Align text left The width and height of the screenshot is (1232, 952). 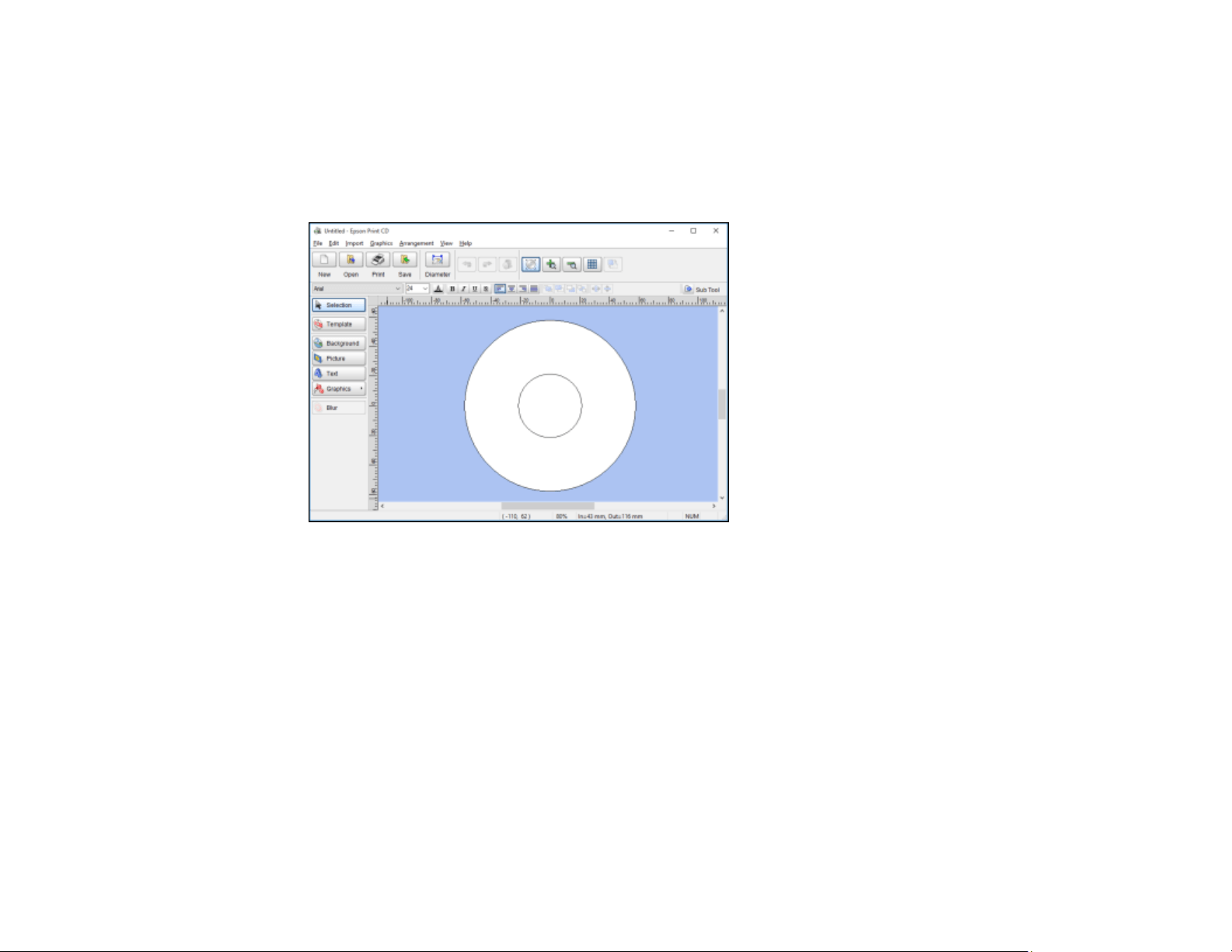pyautogui.click(x=500, y=289)
